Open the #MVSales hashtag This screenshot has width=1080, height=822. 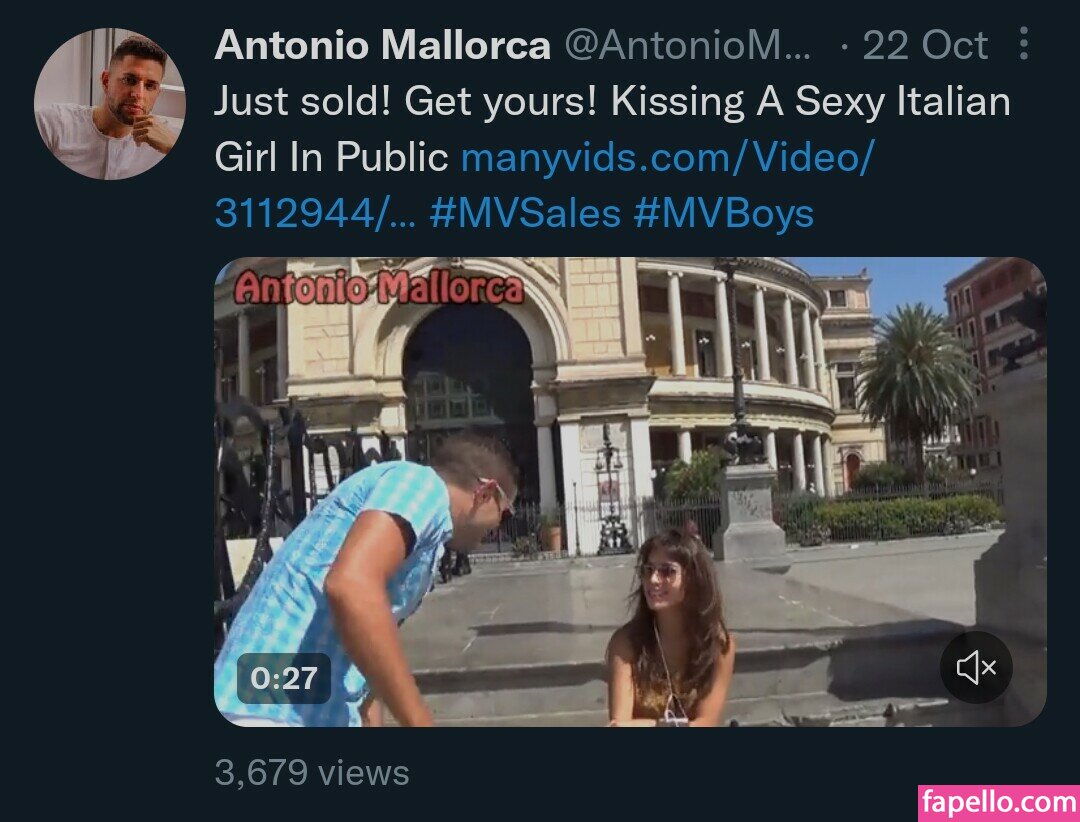(525, 213)
